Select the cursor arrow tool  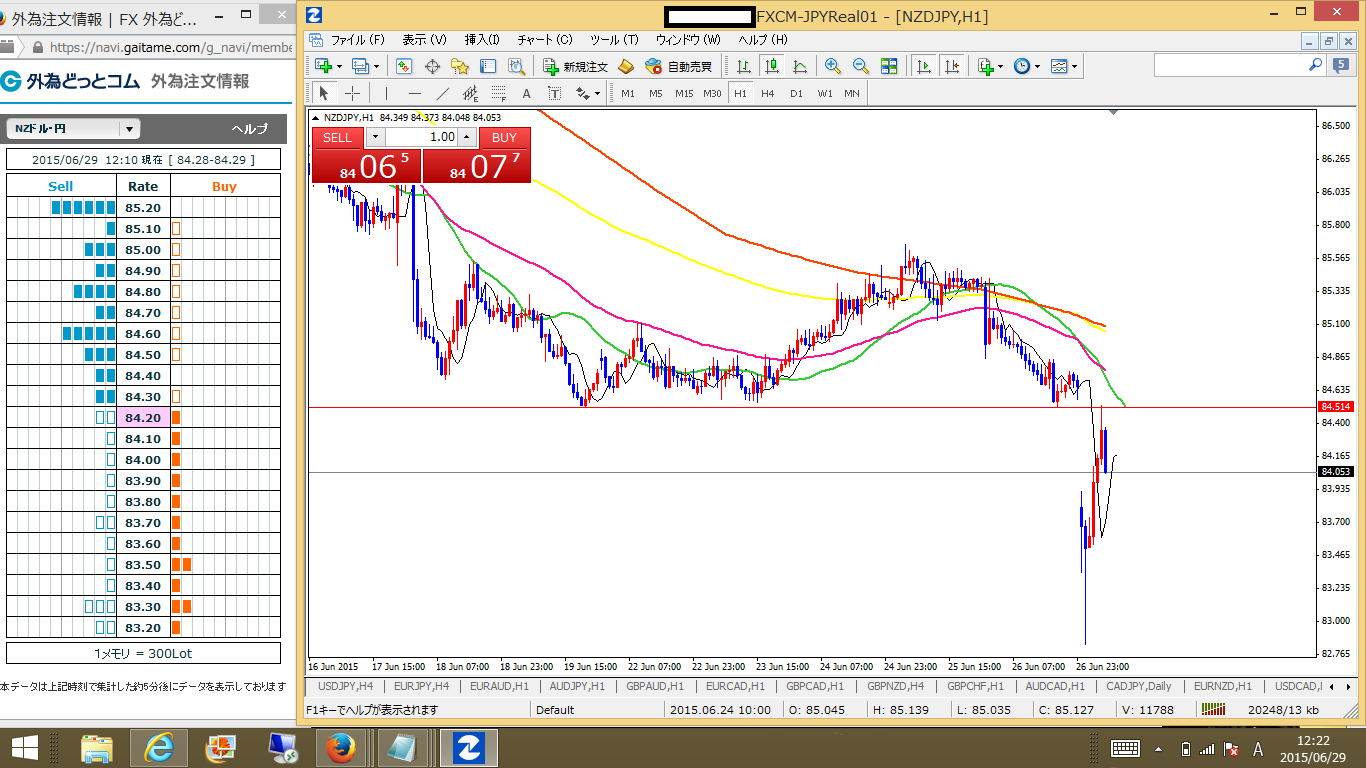click(x=323, y=93)
